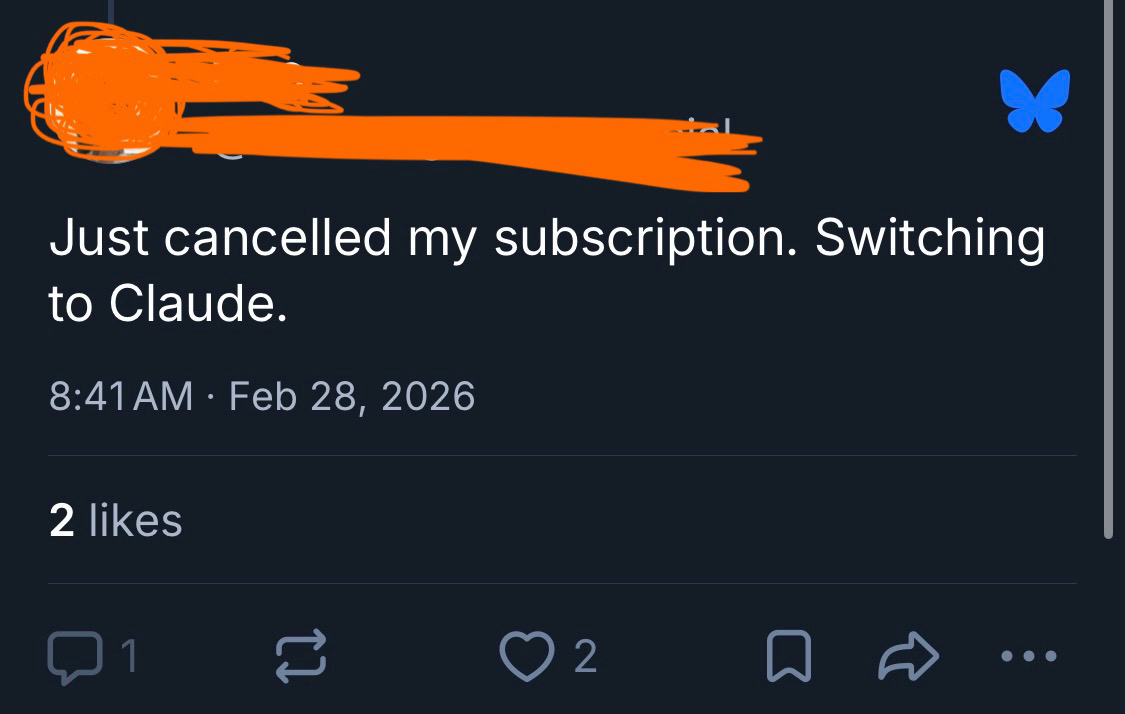The height and width of the screenshot is (714, 1125).
Task: Click the like count beside the heart
Action: tap(586, 656)
